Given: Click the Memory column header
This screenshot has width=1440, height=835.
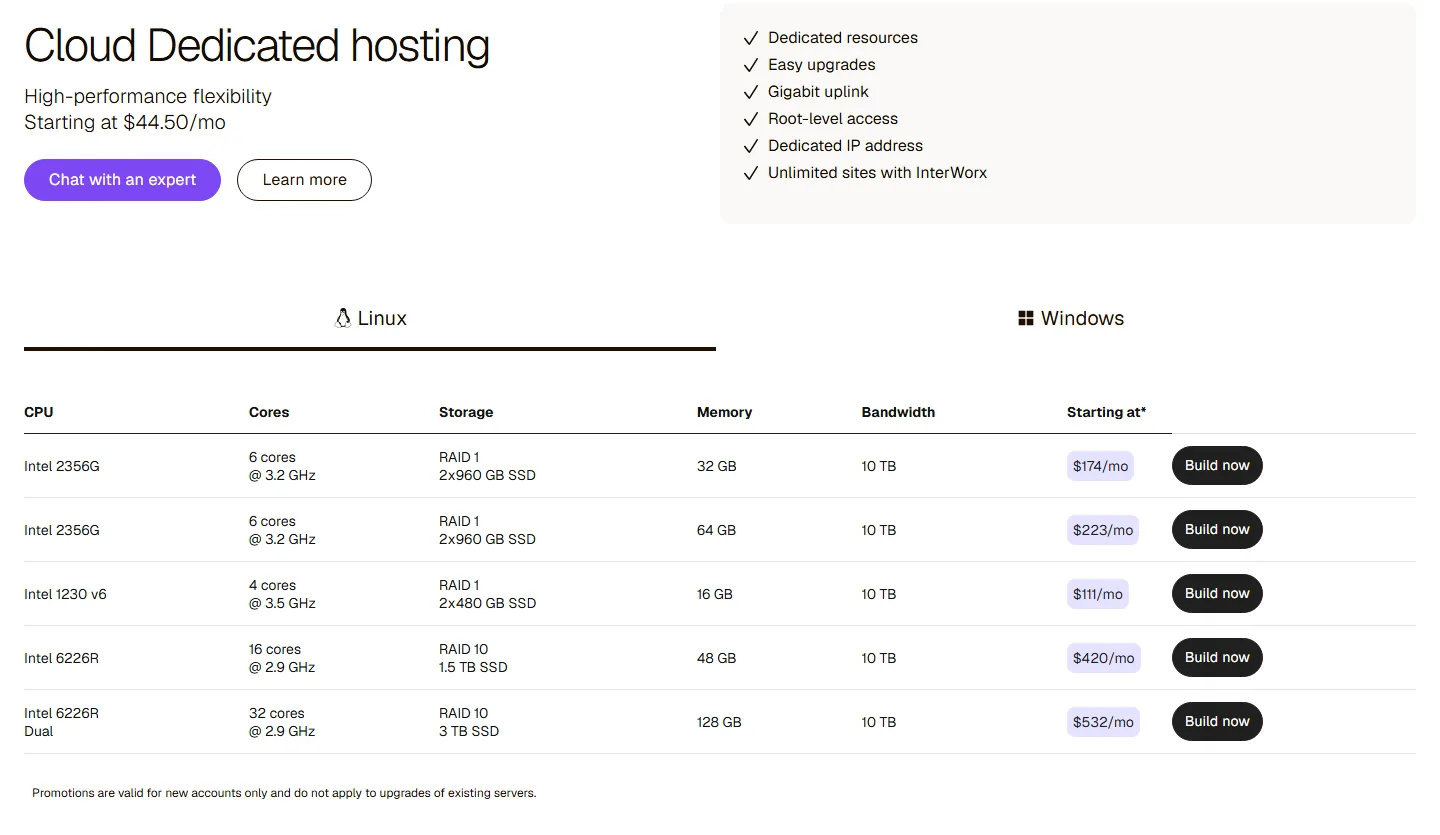Looking at the screenshot, I should click(x=724, y=412).
